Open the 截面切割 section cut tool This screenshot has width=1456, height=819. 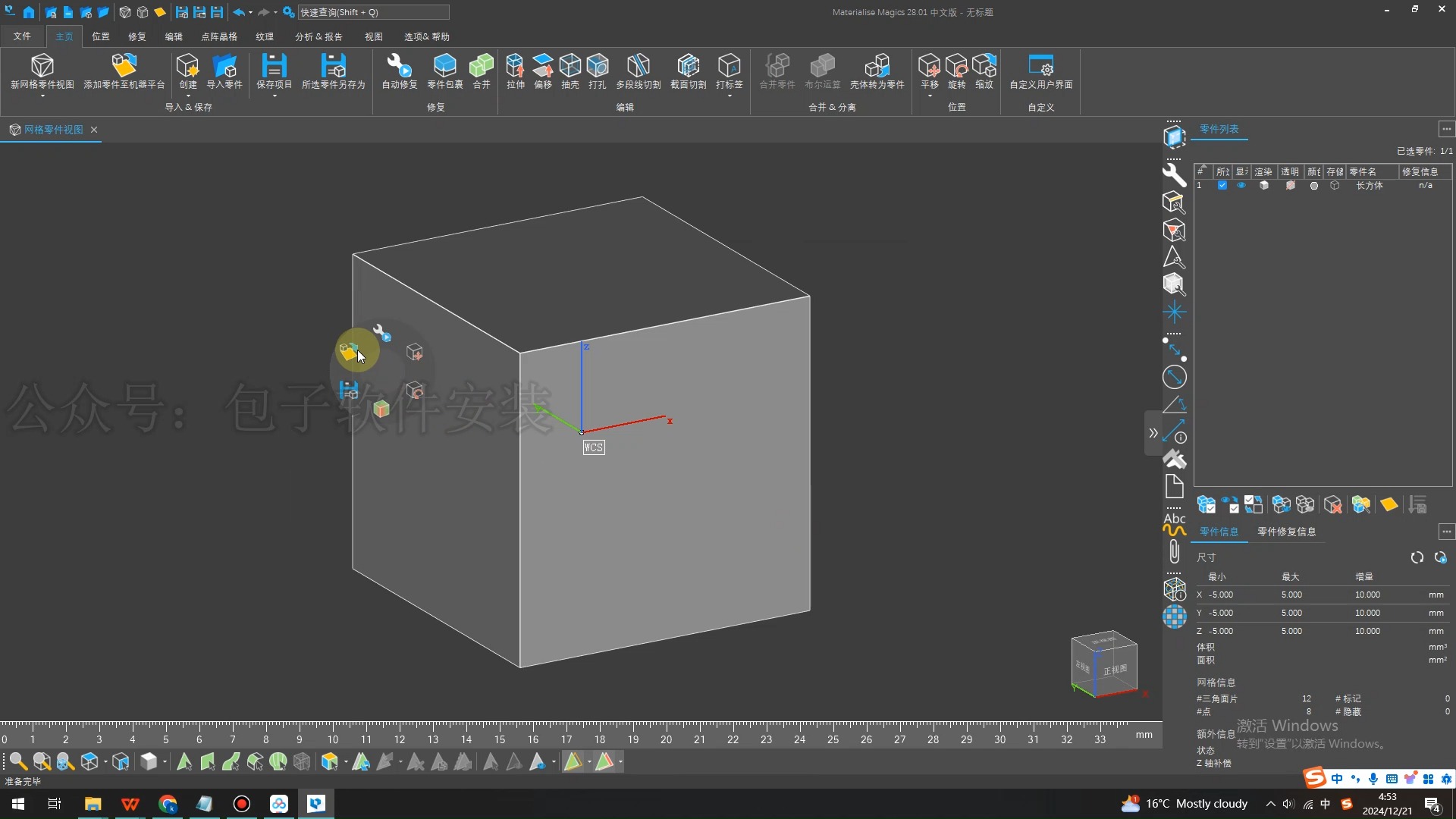pyautogui.click(x=688, y=67)
